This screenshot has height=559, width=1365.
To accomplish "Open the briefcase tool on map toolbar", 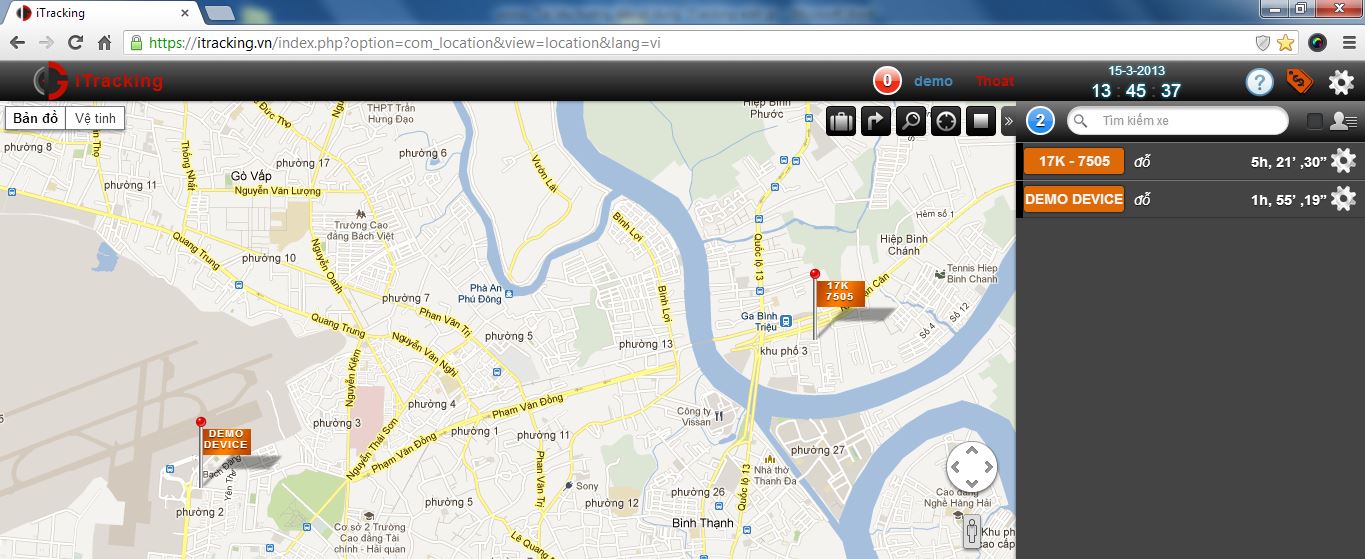I will pos(842,122).
